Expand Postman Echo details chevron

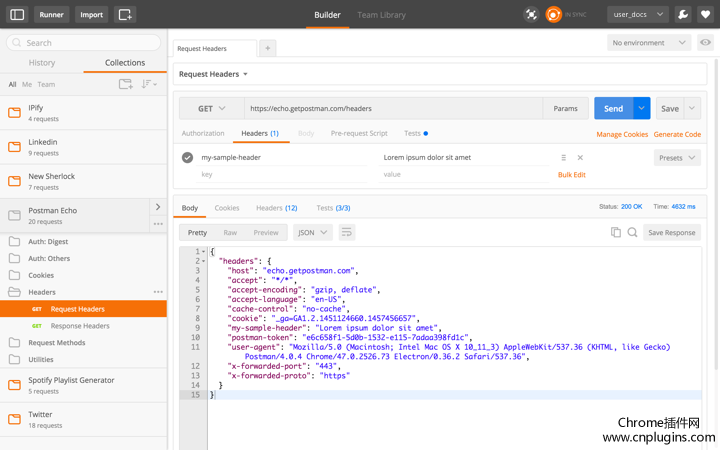(x=158, y=207)
